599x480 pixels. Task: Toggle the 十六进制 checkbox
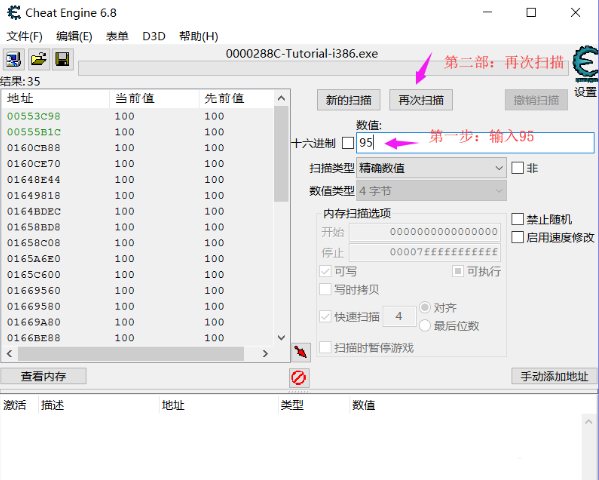348,143
